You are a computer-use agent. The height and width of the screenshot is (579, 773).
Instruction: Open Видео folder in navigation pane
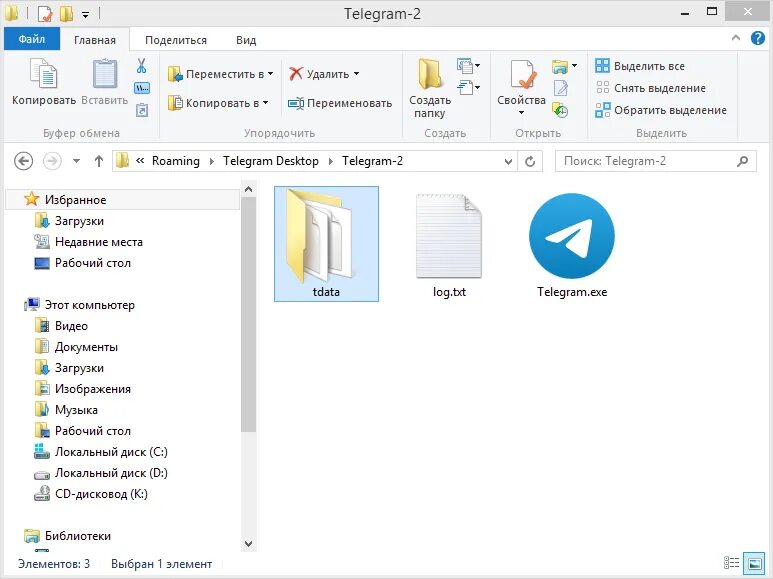tap(71, 326)
